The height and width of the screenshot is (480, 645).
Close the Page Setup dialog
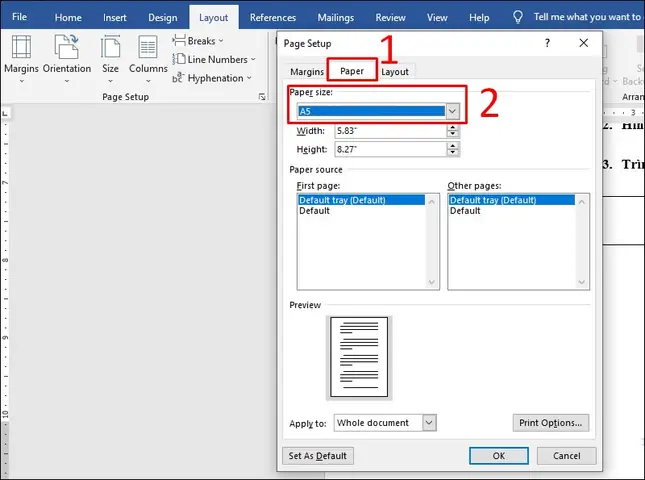[x=583, y=43]
